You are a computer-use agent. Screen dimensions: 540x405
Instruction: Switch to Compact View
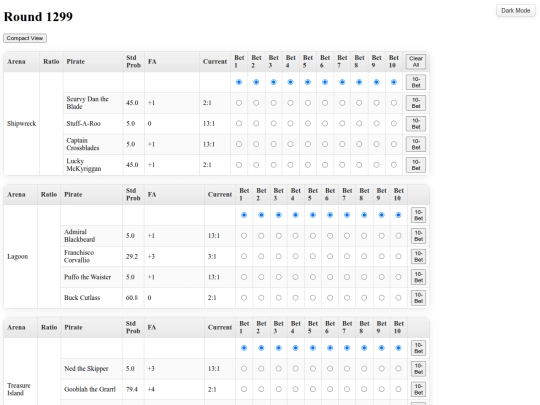[x=25, y=38]
